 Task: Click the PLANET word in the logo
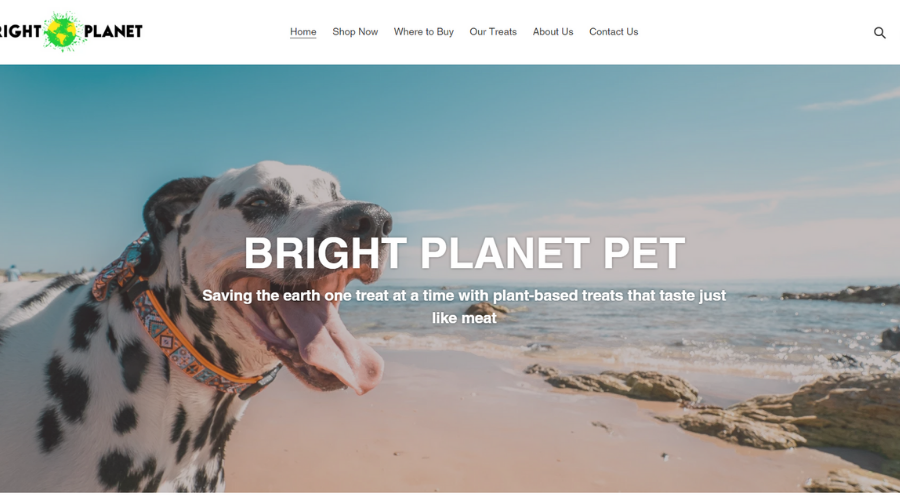(x=113, y=31)
